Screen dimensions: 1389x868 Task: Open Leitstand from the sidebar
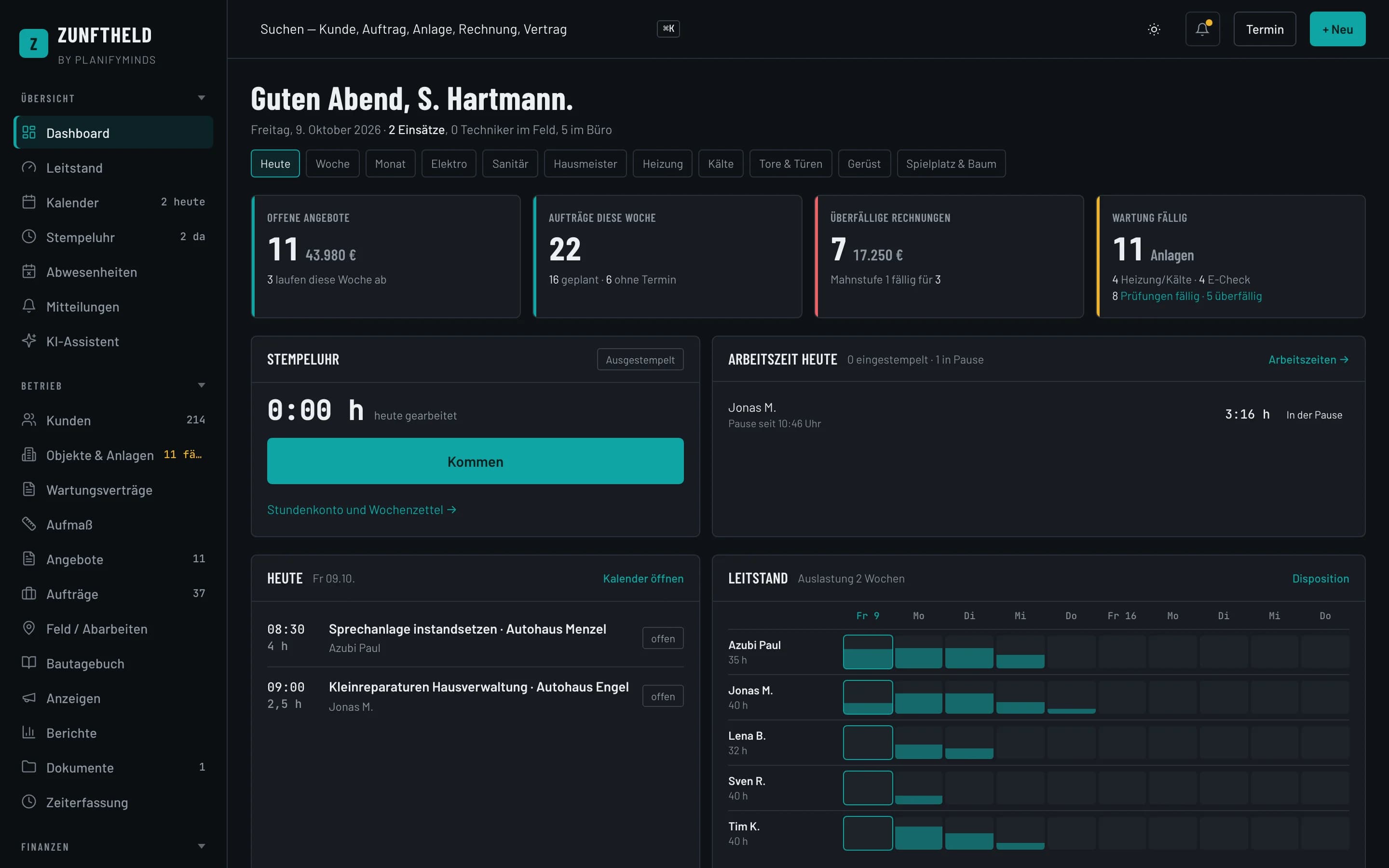click(x=113, y=168)
